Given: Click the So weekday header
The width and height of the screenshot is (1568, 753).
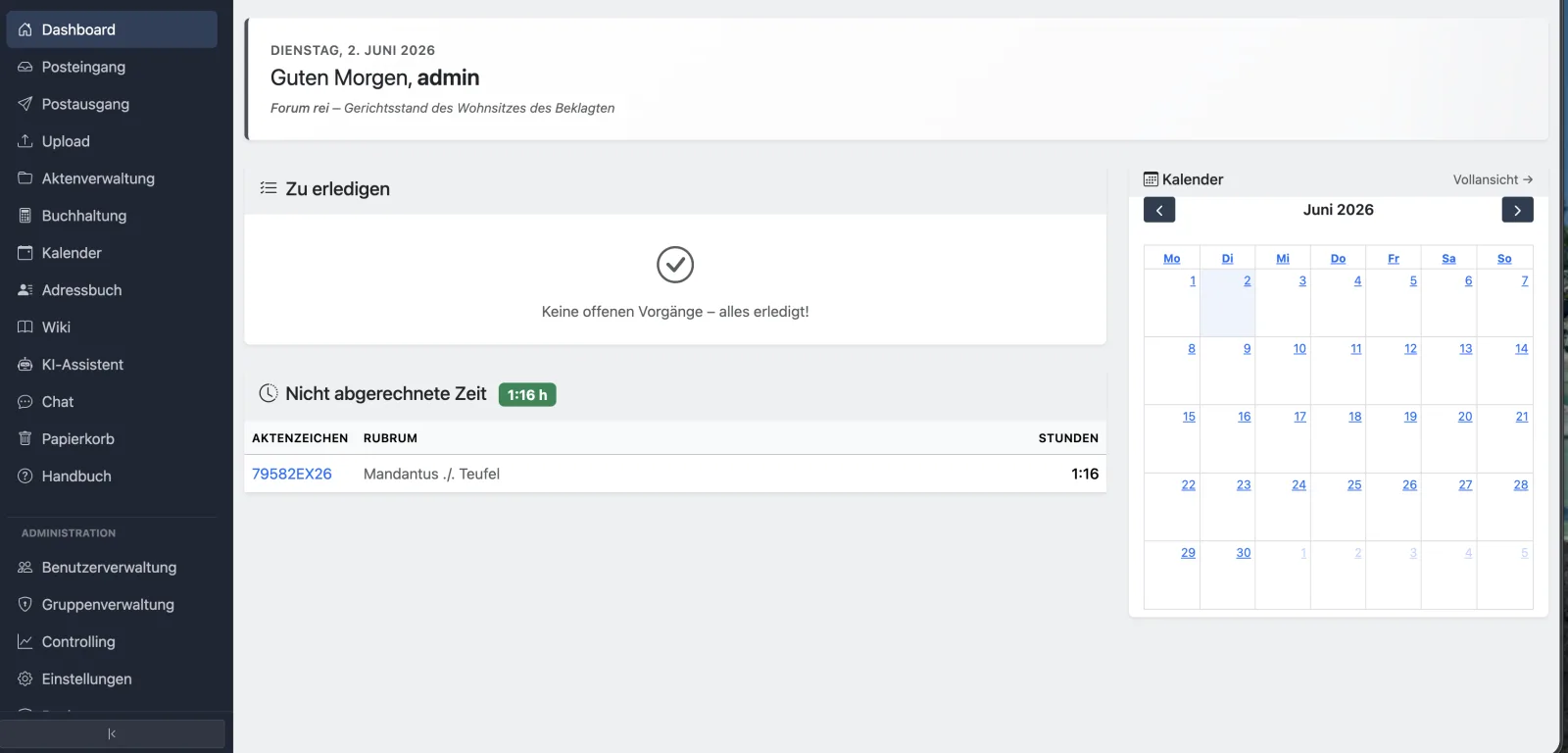Looking at the screenshot, I should point(1504,259).
